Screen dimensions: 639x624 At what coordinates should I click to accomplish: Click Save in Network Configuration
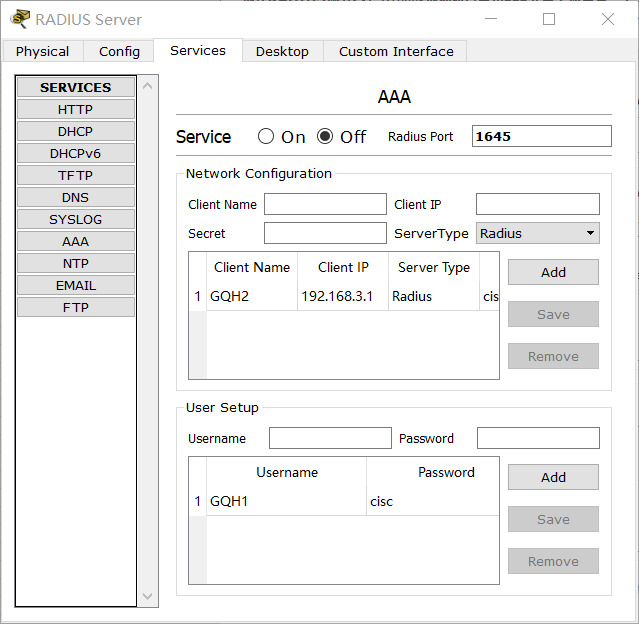[553, 314]
